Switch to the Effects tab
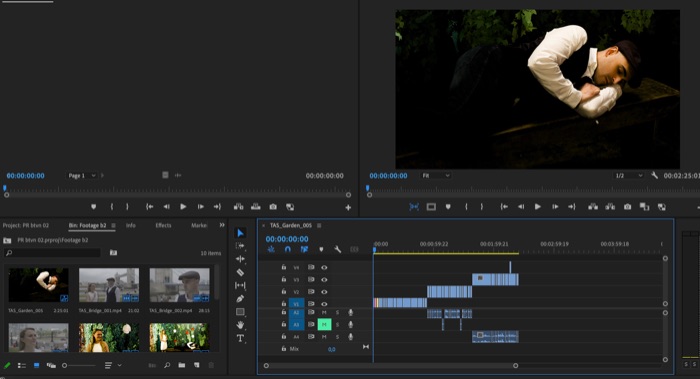The height and width of the screenshot is (379, 700). click(163, 225)
